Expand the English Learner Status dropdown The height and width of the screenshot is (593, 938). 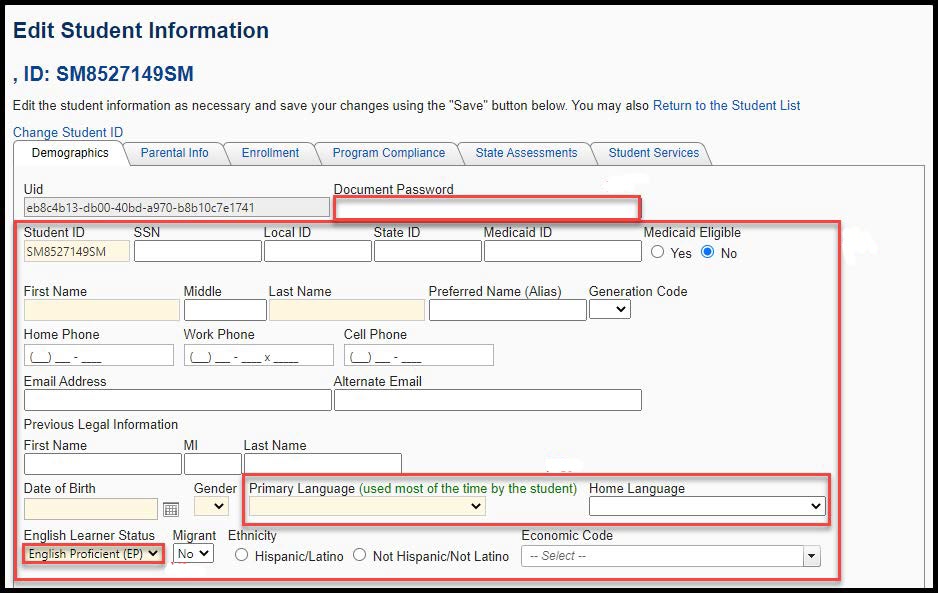click(93, 553)
